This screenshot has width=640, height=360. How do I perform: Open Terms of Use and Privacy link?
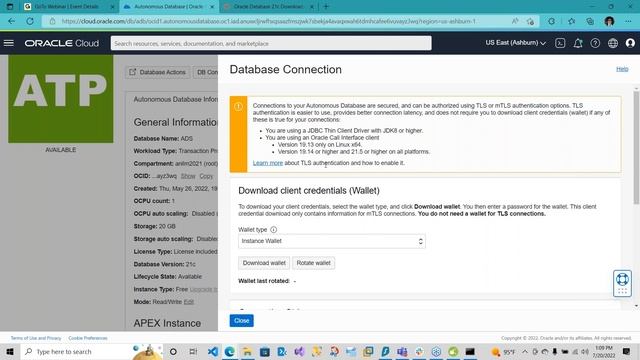click(36, 338)
